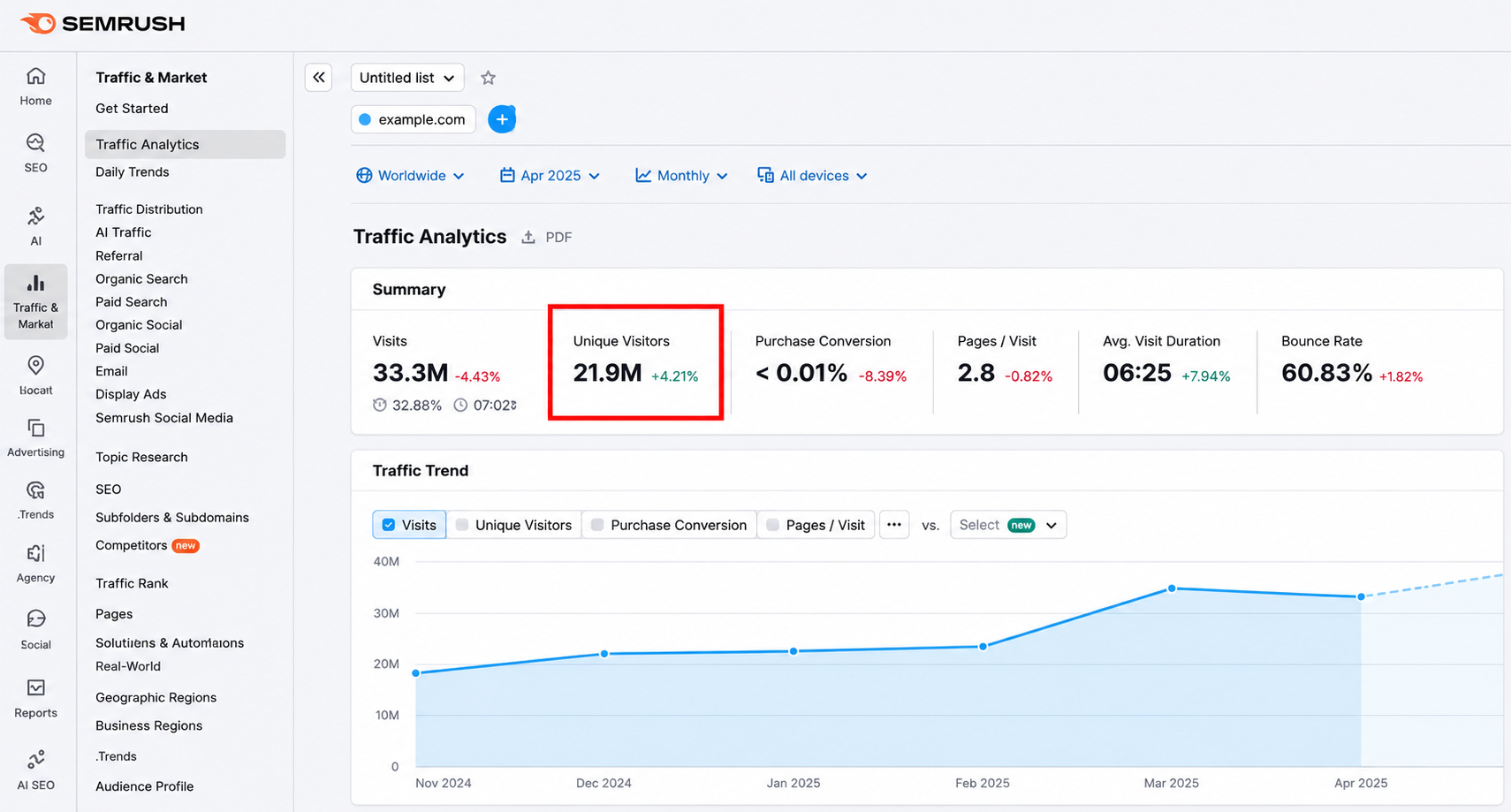Open Business Regions in the side menu
Image resolution: width=1511 pixels, height=812 pixels.
tap(149, 725)
